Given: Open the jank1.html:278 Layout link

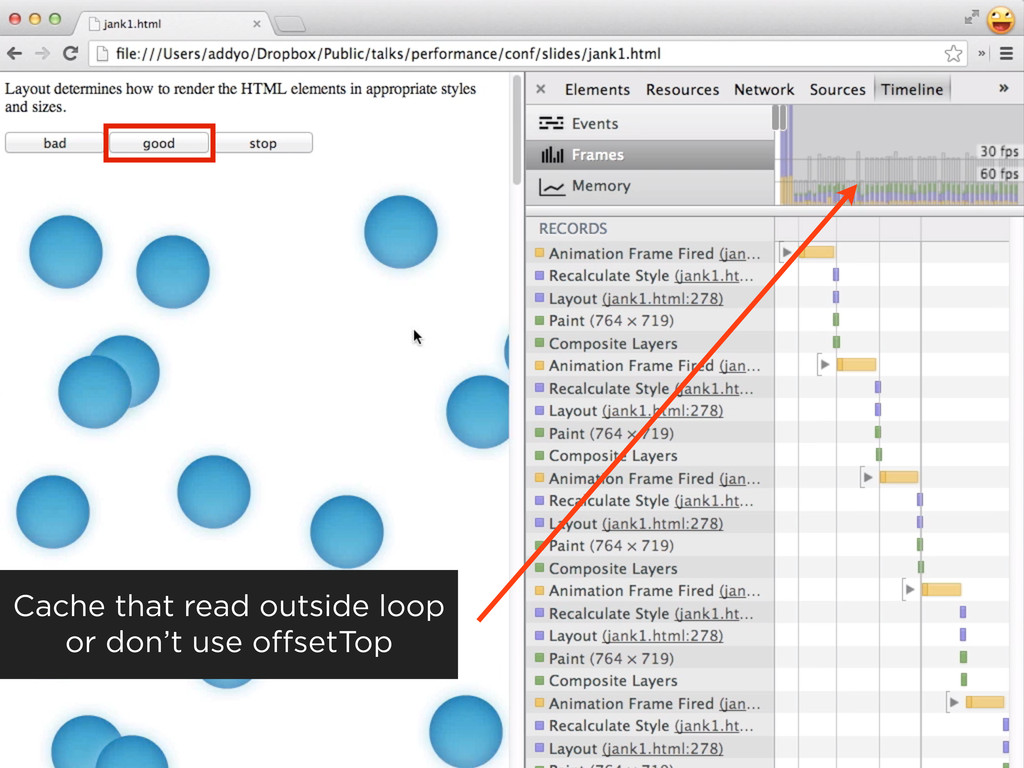Looking at the screenshot, I should (x=662, y=298).
